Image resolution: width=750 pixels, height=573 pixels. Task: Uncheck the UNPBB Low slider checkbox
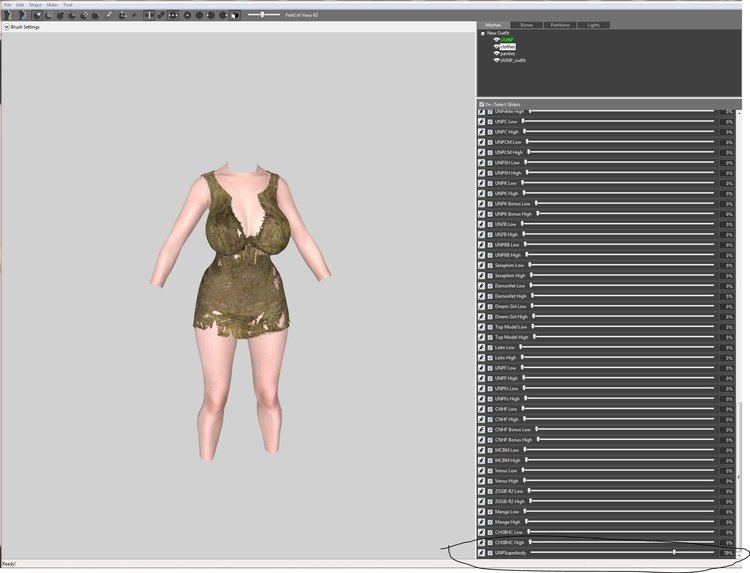tap(490, 245)
